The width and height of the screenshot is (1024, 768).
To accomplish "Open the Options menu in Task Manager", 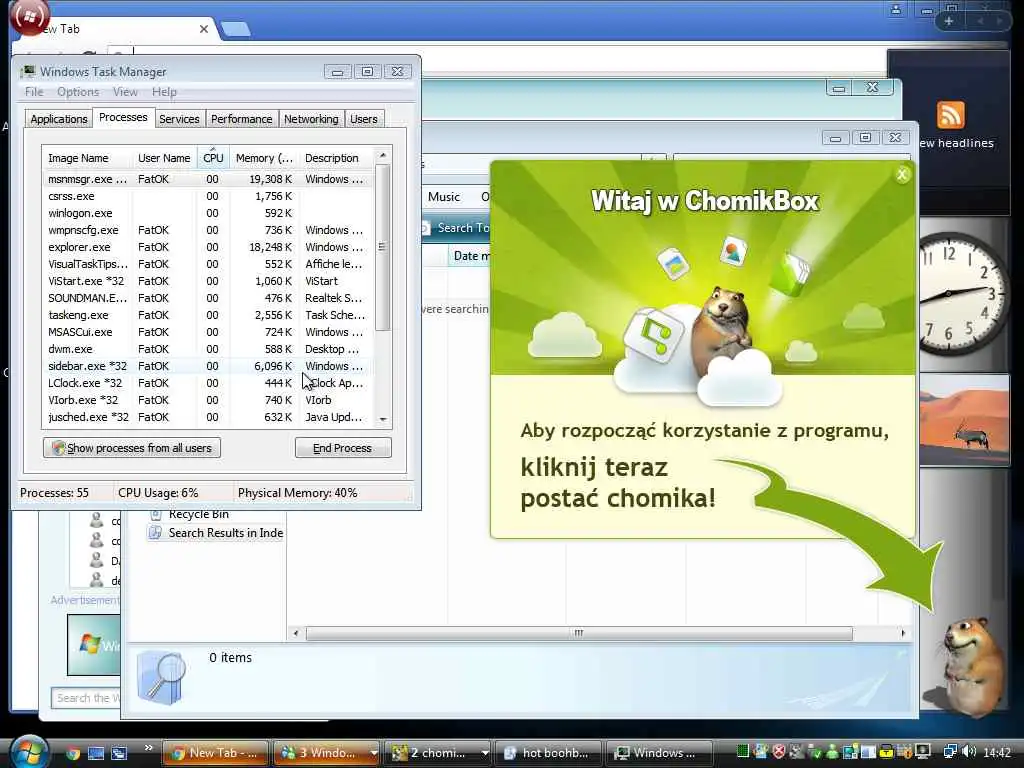I will [x=78, y=92].
